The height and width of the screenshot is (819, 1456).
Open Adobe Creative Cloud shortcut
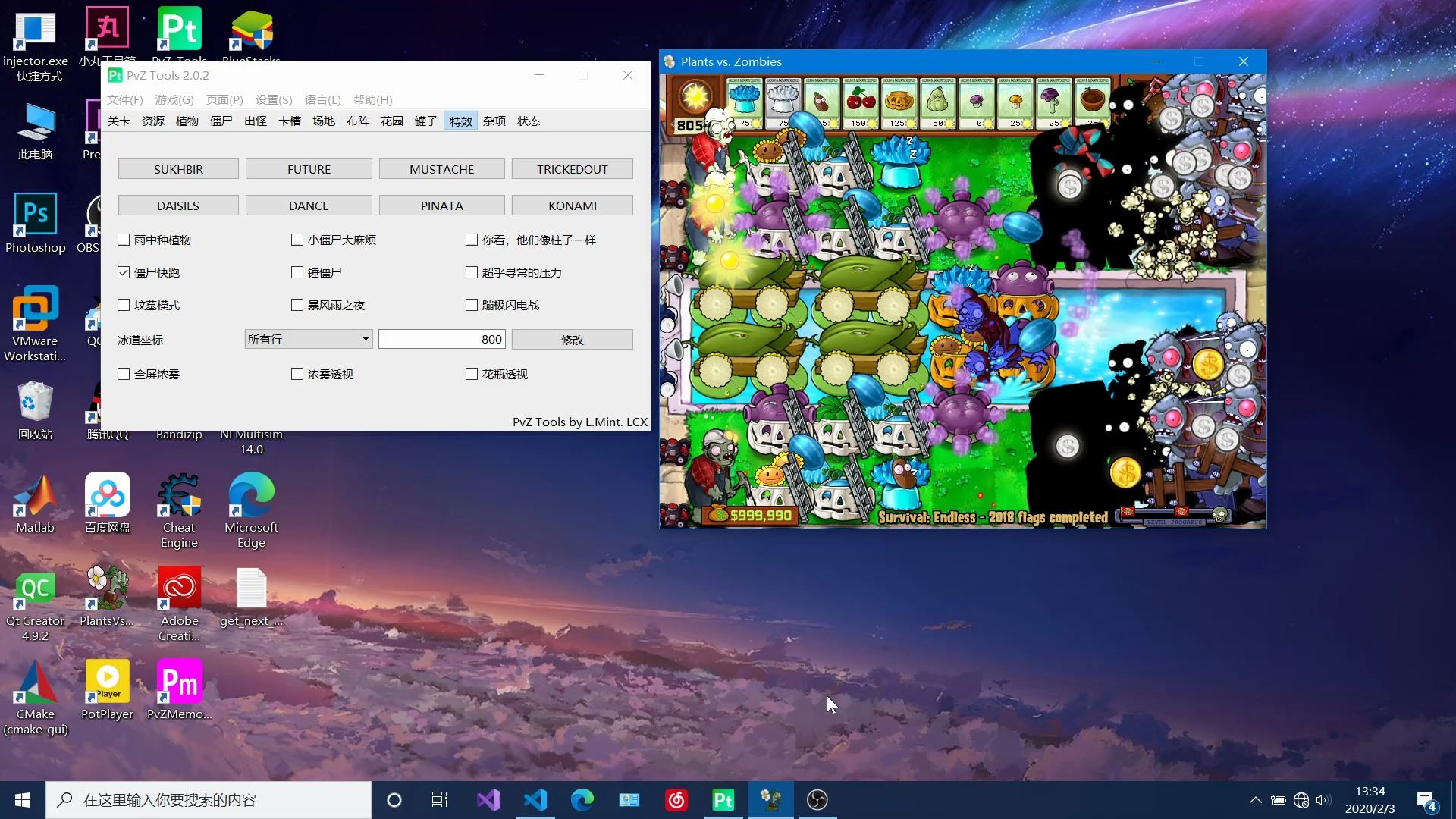tap(180, 604)
